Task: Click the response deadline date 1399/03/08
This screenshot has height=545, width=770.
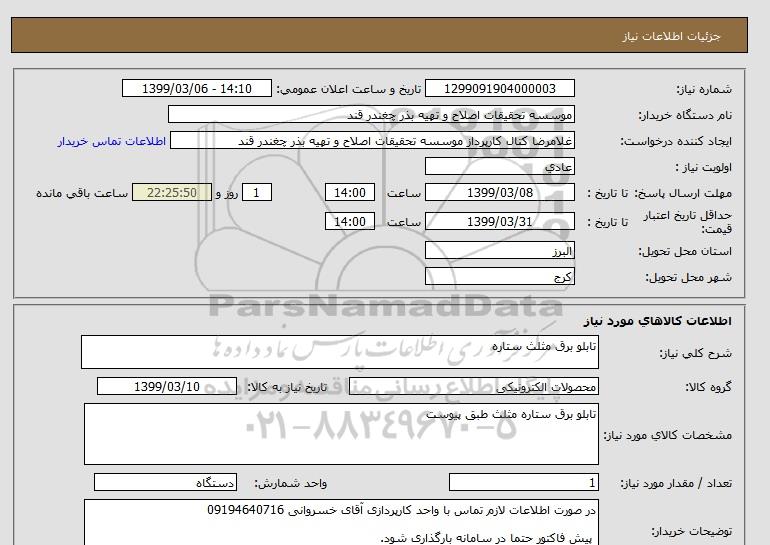Action: (499, 192)
